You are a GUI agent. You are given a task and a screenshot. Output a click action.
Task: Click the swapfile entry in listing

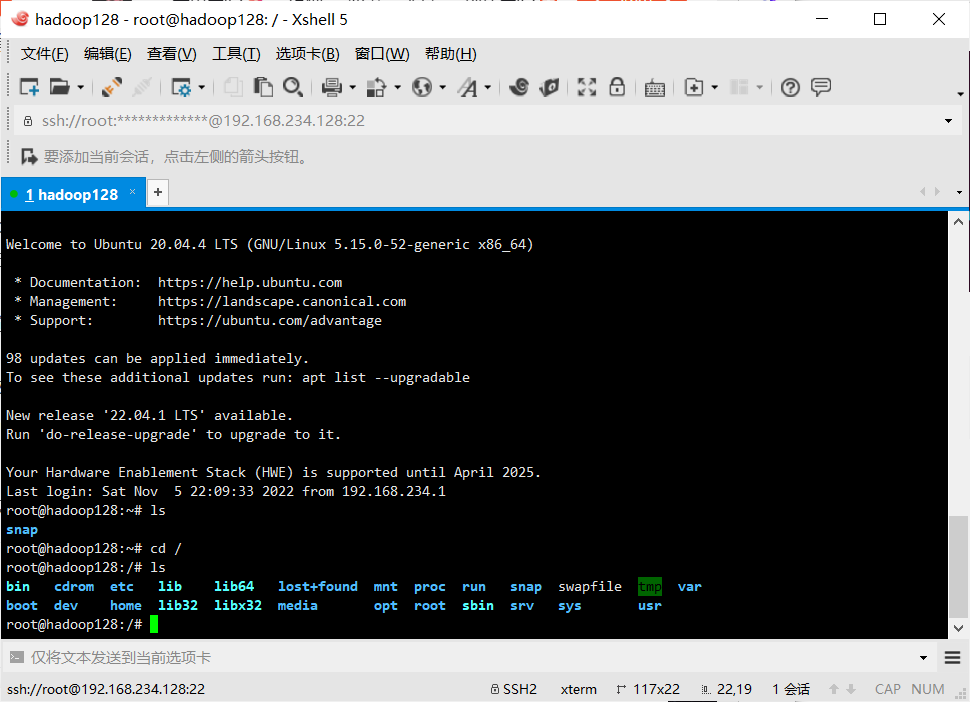[x=590, y=587]
